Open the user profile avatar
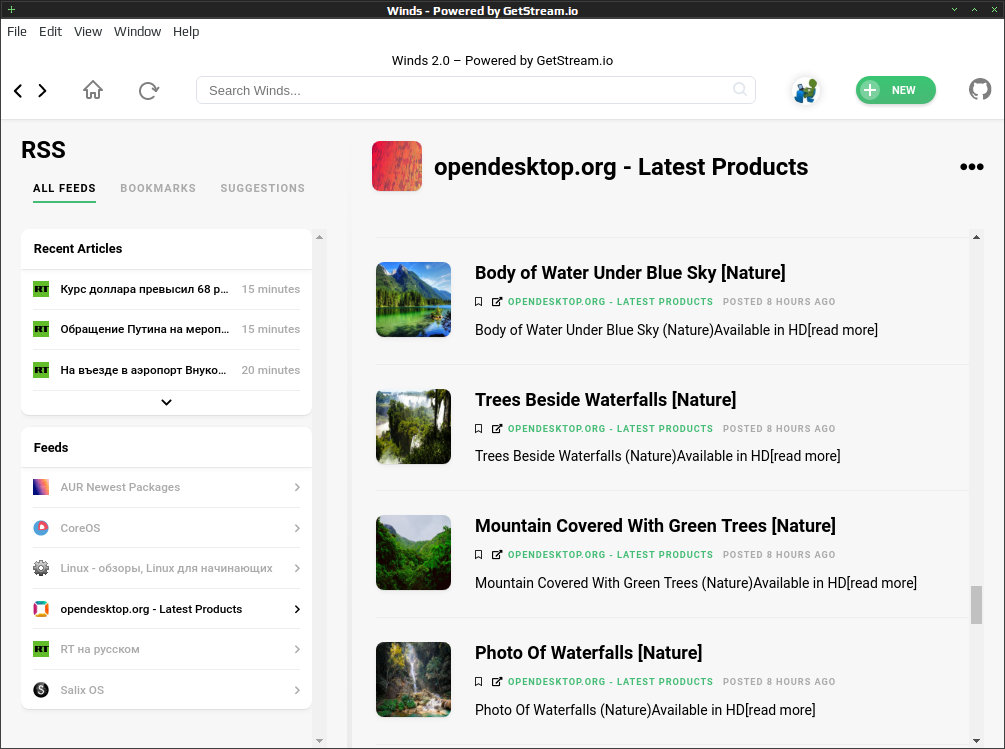Screen dimensions: 1005x749 [806, 90]
